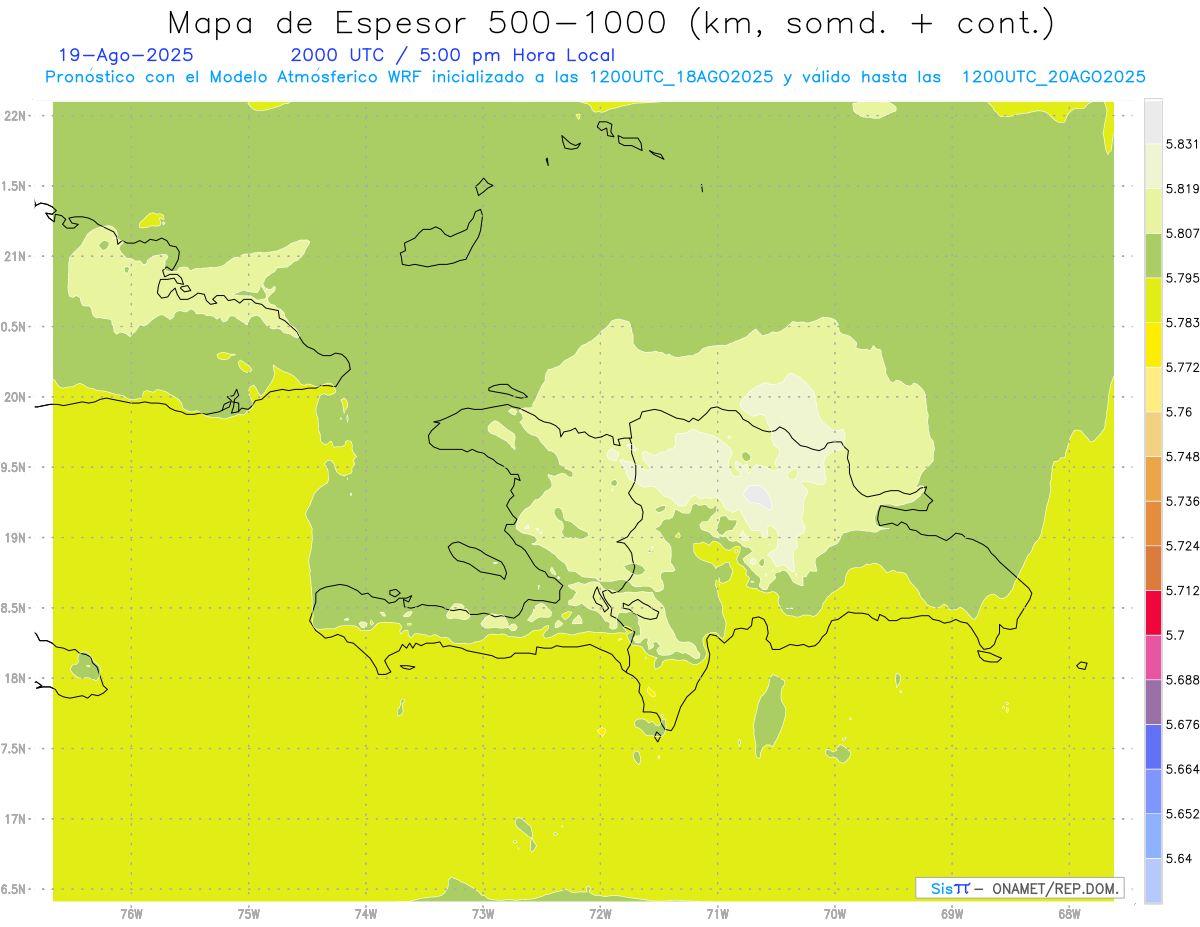Click the "72W" longitude label

(600, 913)
